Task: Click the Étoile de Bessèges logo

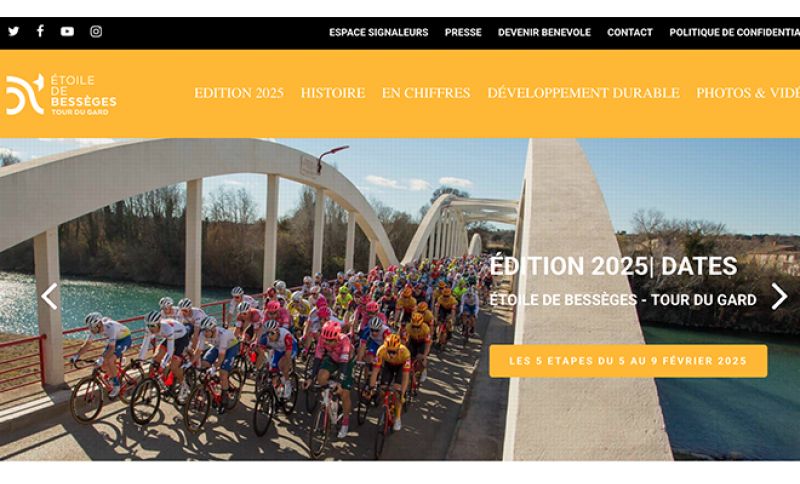Action: point(61,94)
